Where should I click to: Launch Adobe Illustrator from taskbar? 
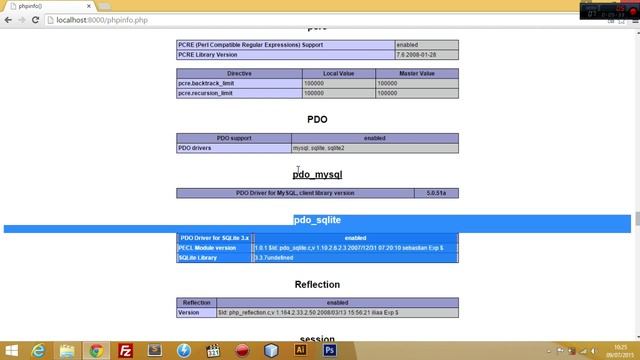coord(300,350)
